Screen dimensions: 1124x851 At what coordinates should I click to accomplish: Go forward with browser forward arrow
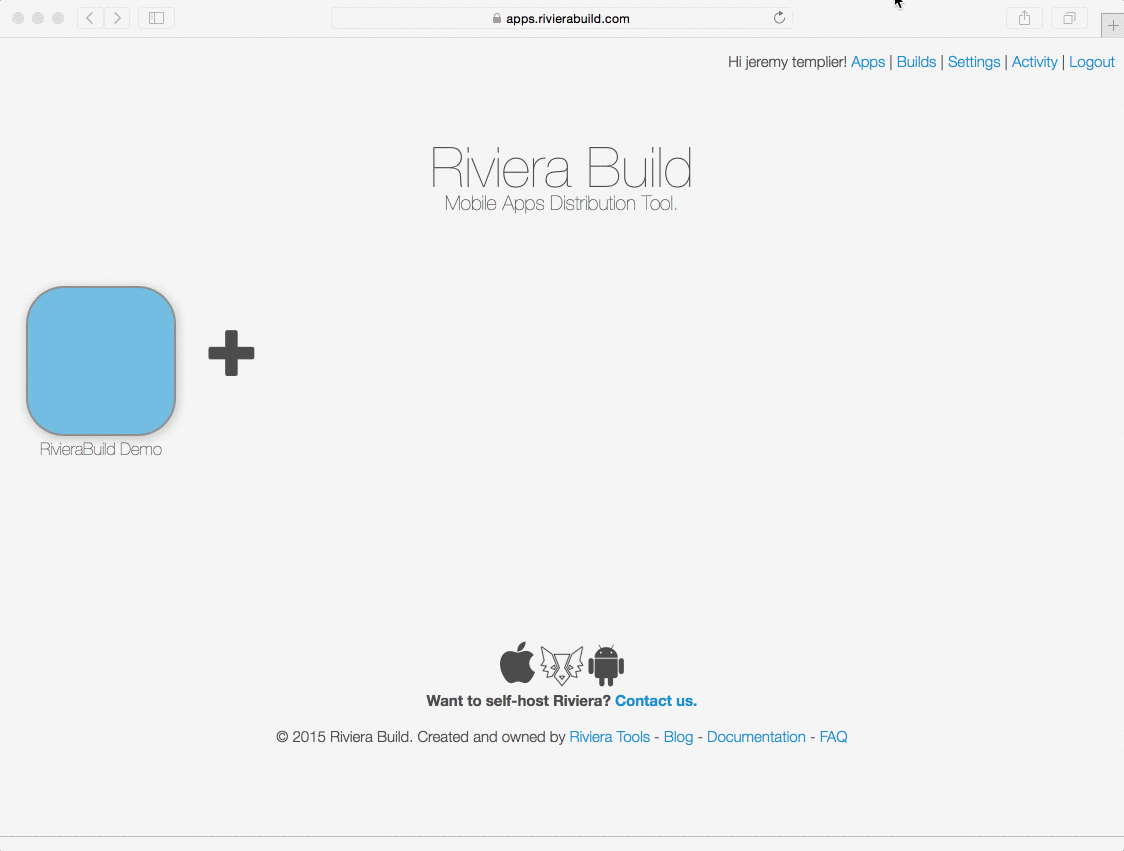click(x=117, y=18)
